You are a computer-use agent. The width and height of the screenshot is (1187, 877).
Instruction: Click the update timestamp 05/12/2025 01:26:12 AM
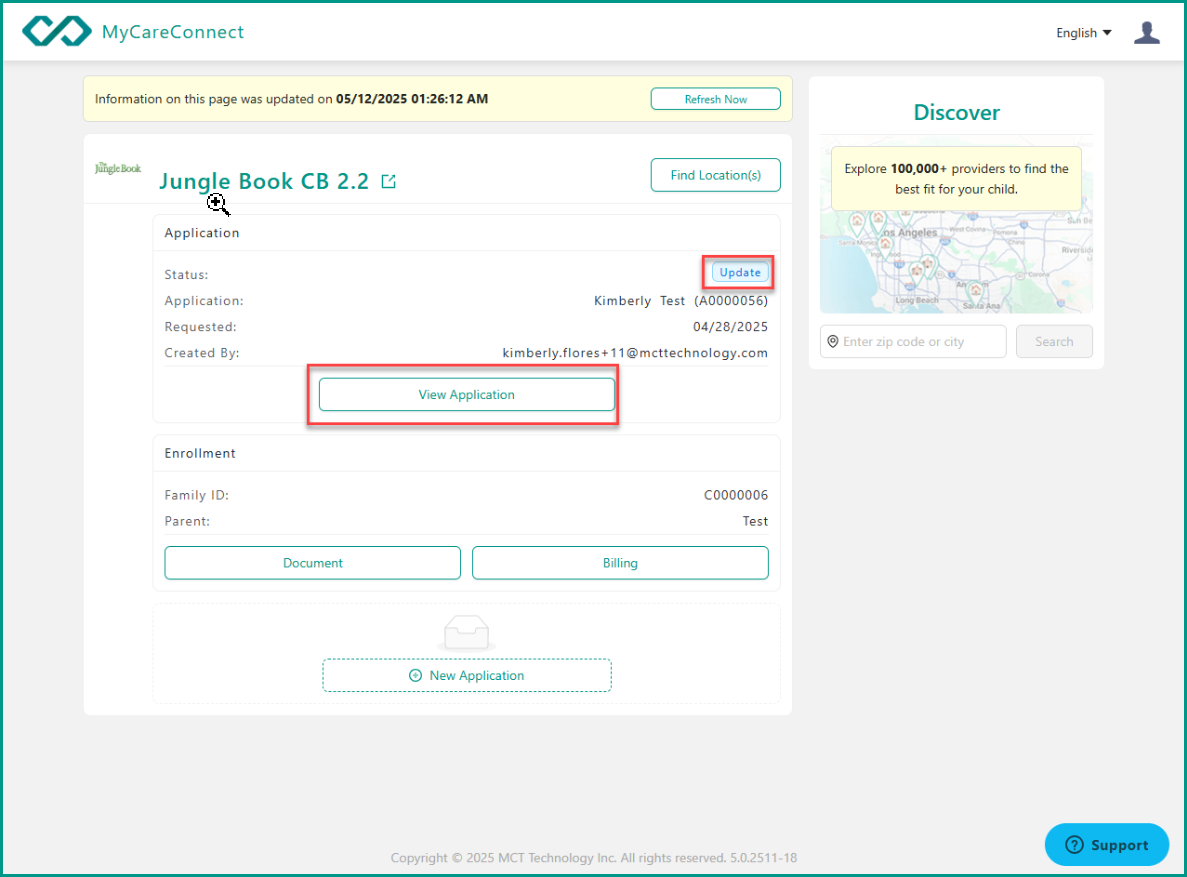(412, 99)
